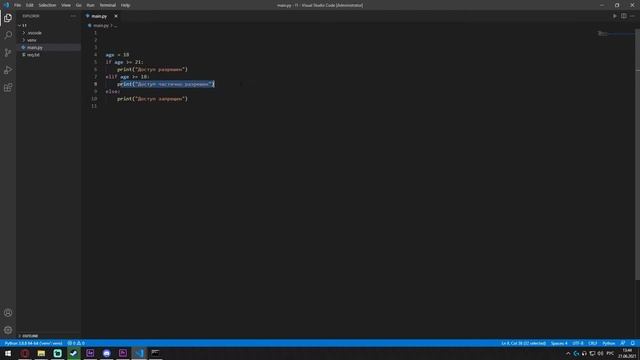This screenshot has height=360, width=640.
Task: Open the Go menu
Action: click(x=78, y=5)
